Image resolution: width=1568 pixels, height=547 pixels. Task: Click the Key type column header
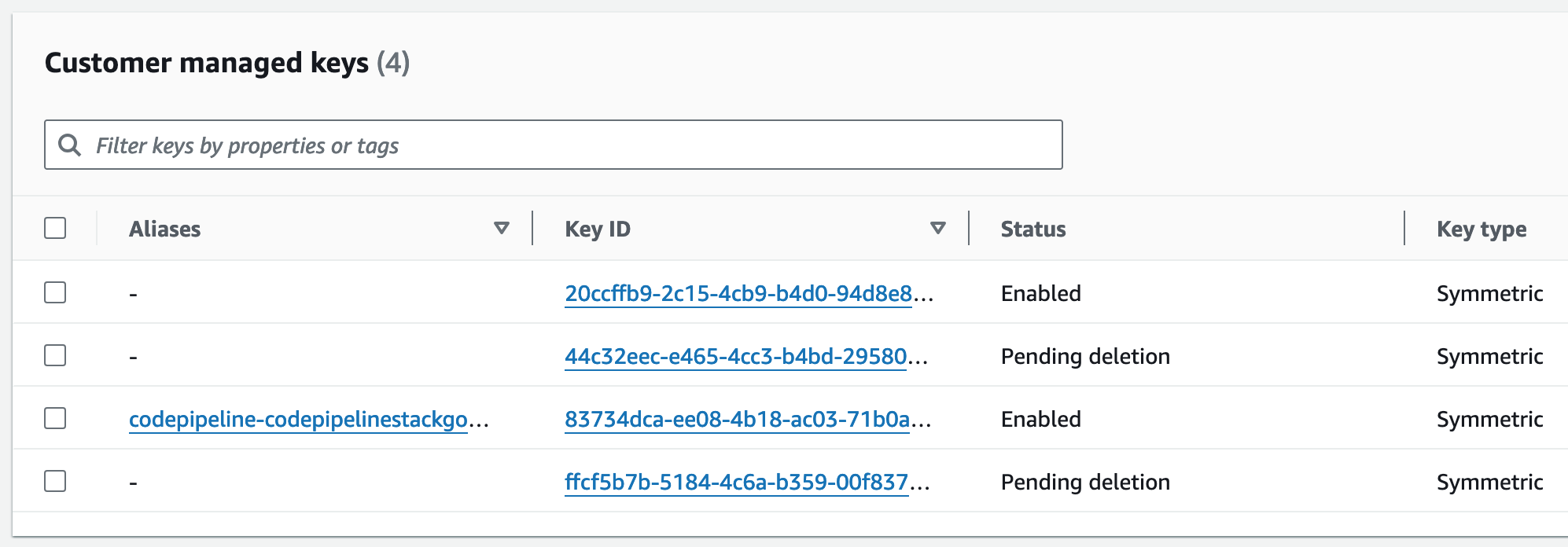tap(1482, 229)
